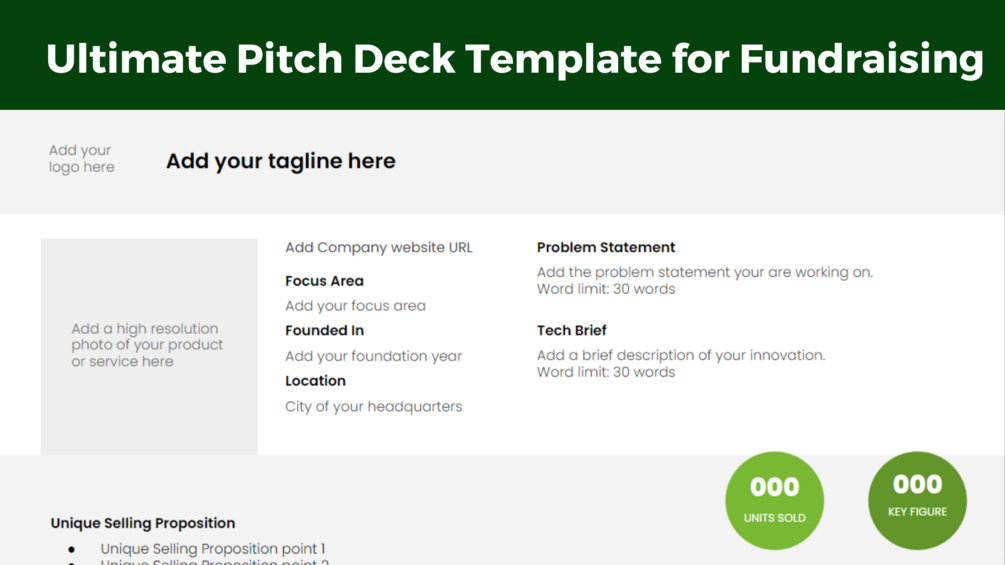Click the 'Add your logo here' placeholder
Screen dimensions: 1005x565
coord(82,159)
